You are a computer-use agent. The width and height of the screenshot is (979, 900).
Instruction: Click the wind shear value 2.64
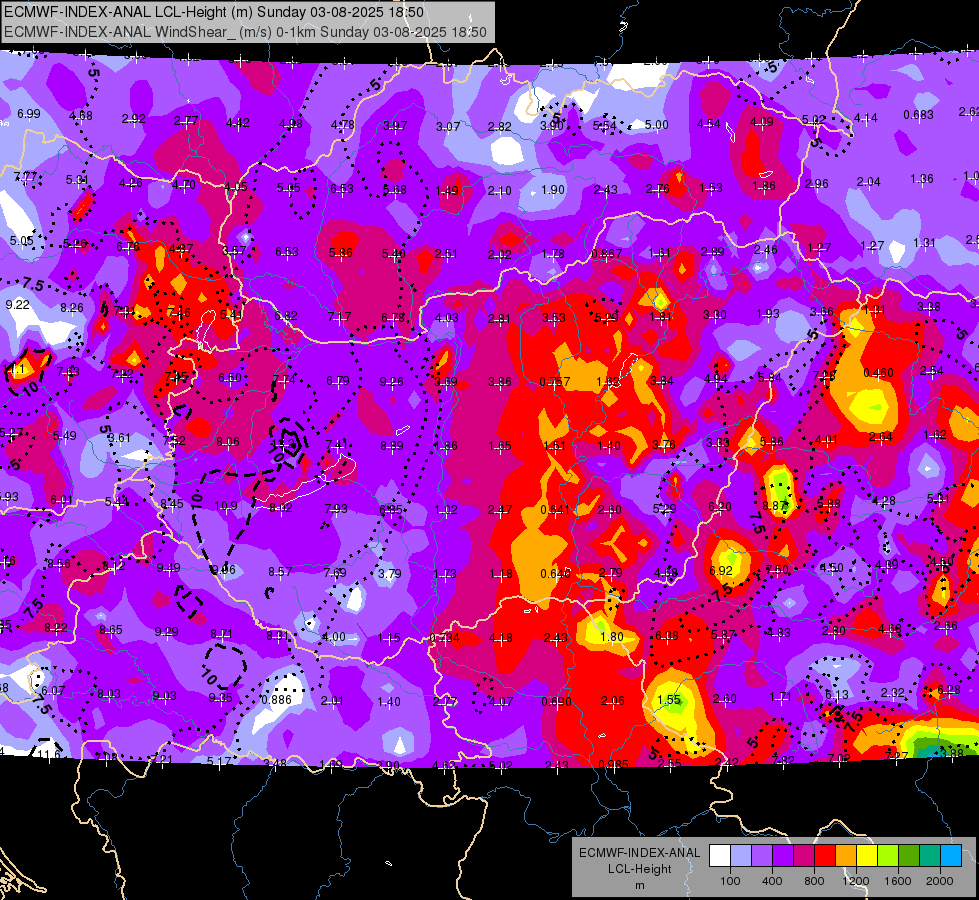880,437
